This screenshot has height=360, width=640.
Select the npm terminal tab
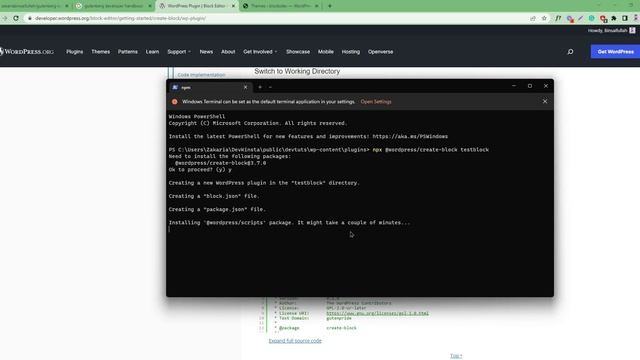click(x=210, y=87)
